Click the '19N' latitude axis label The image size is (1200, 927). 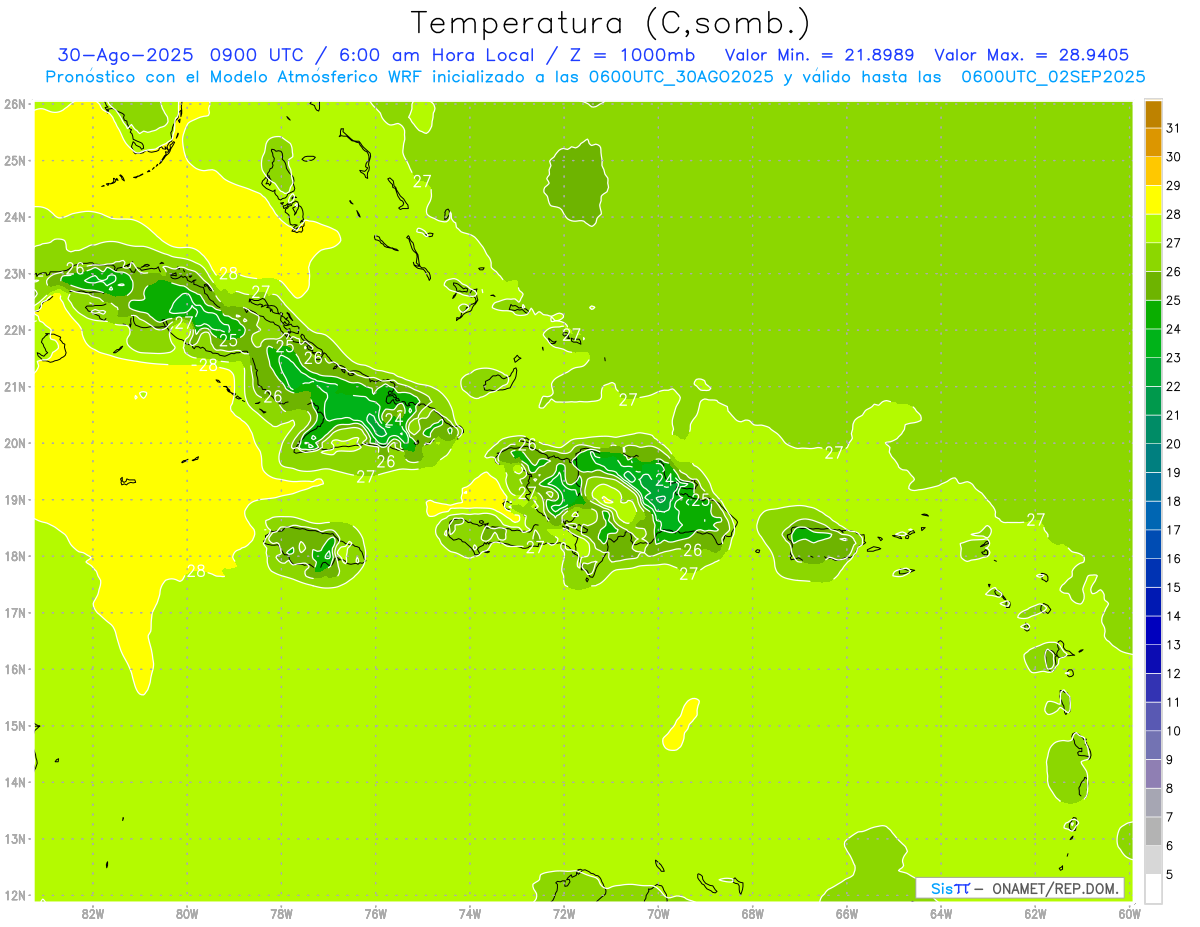pos(15,500)
